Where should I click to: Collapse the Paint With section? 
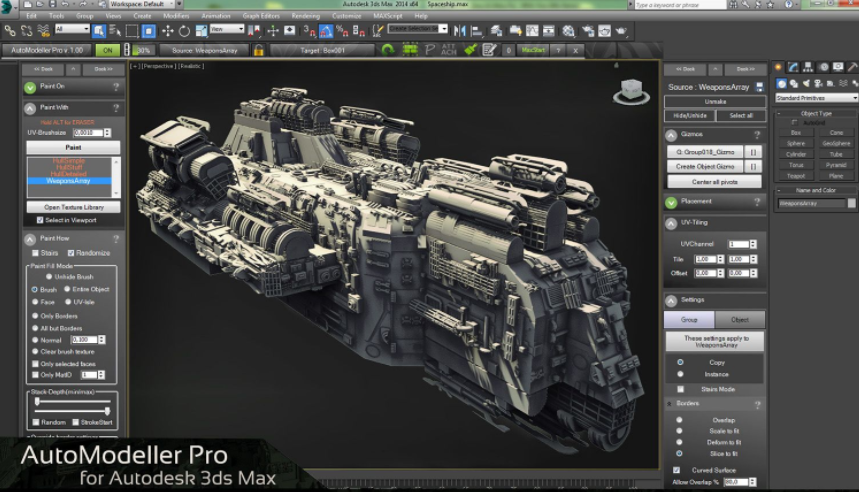(30, 108)
